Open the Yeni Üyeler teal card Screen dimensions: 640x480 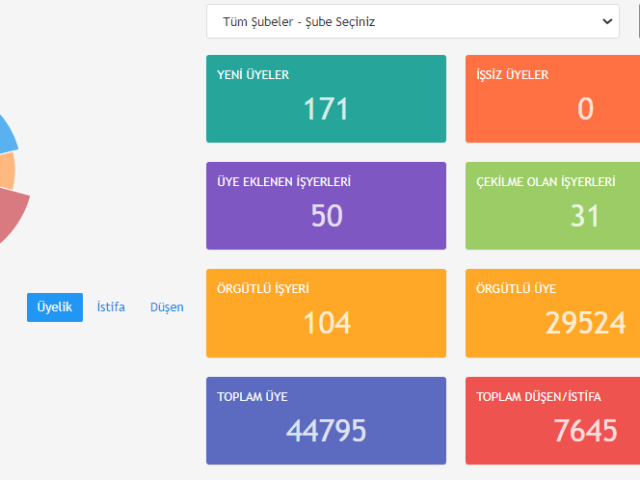click(326, 98)
